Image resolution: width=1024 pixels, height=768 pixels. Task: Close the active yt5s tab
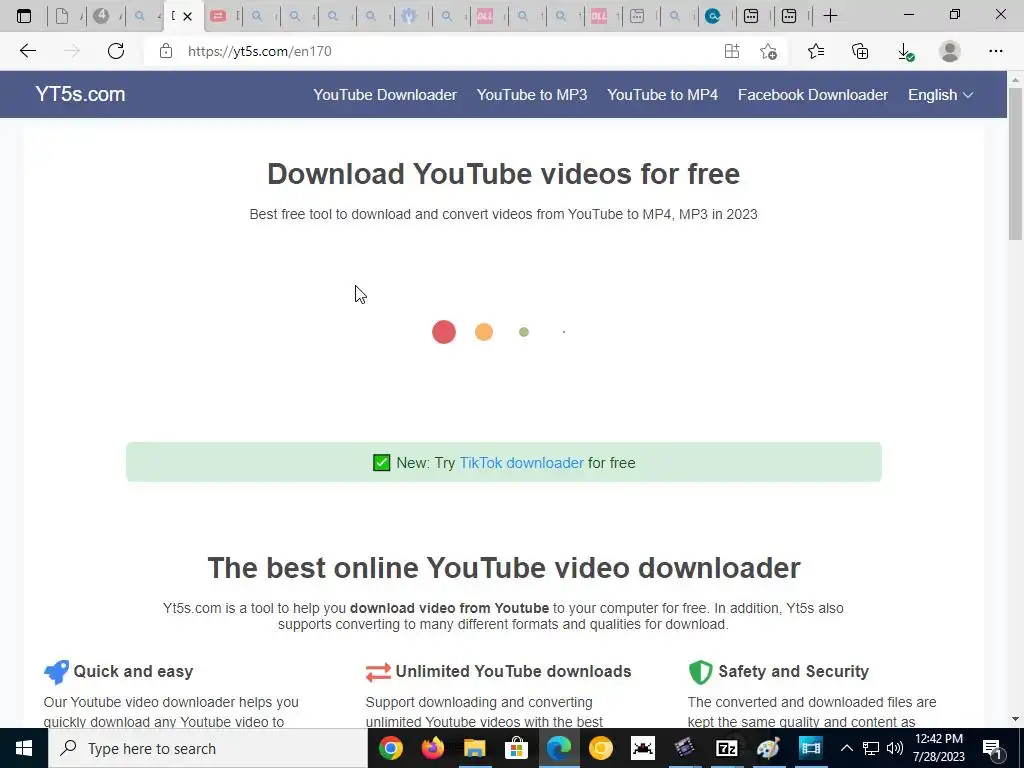pyautogui.click(x=187, y=16)
